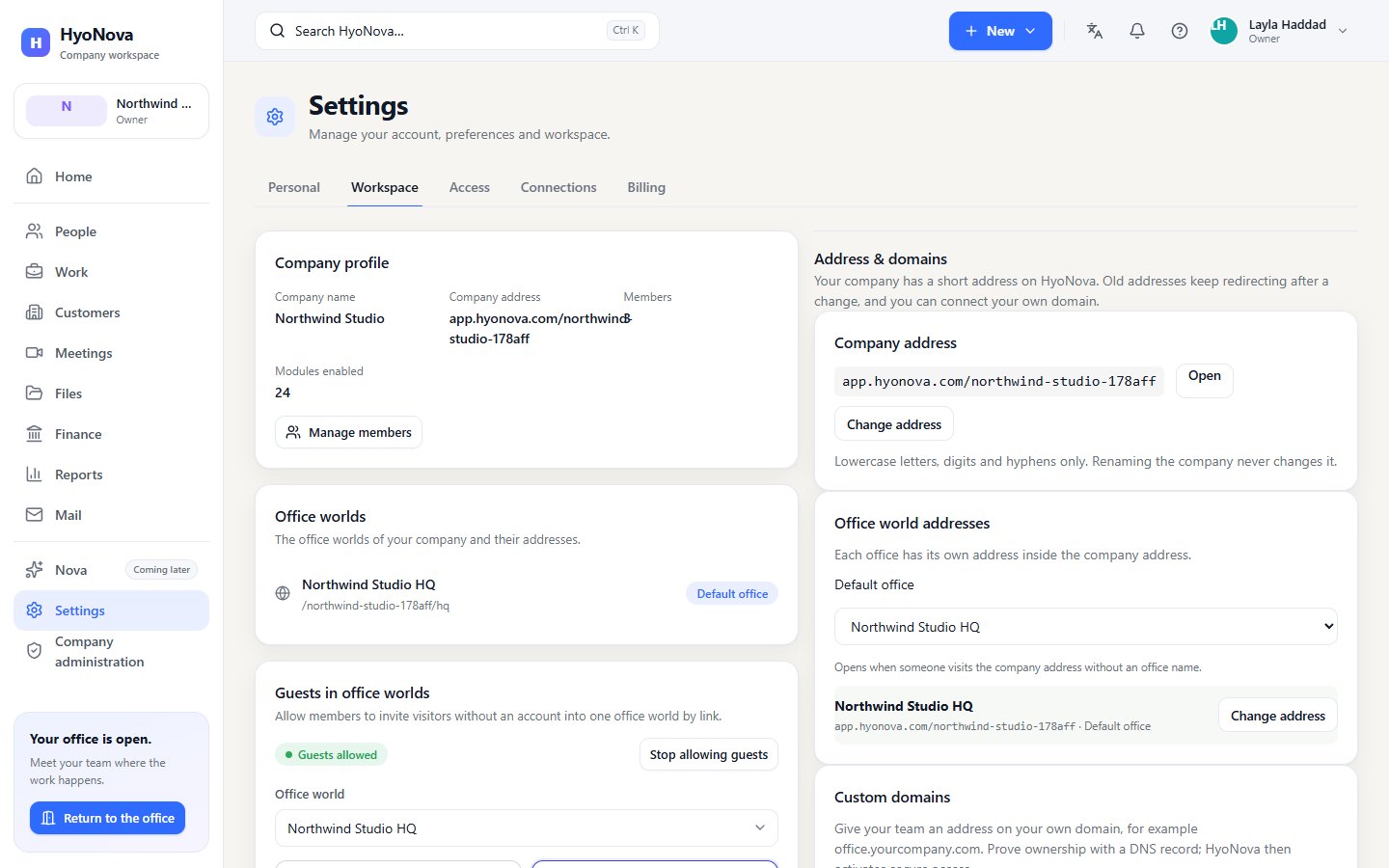
Task: Click Return to the office
Action: pyautogui.click(x=107, y=818)
